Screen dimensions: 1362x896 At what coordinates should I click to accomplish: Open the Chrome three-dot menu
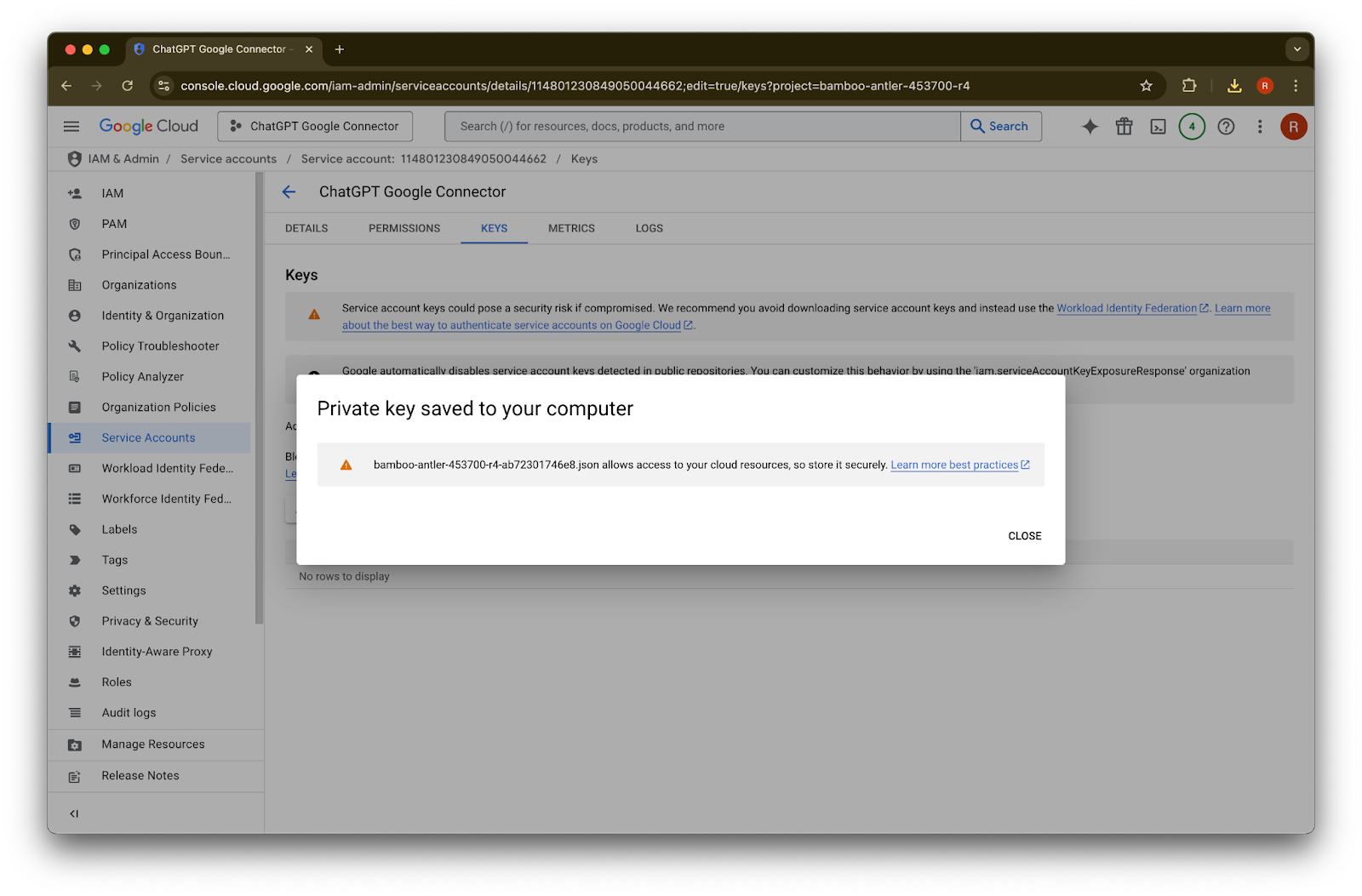(1296, 86)
